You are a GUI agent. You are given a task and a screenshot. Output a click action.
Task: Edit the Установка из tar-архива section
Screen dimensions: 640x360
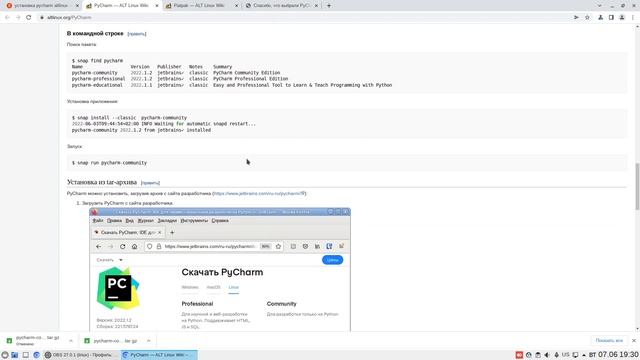click(150, 183)
